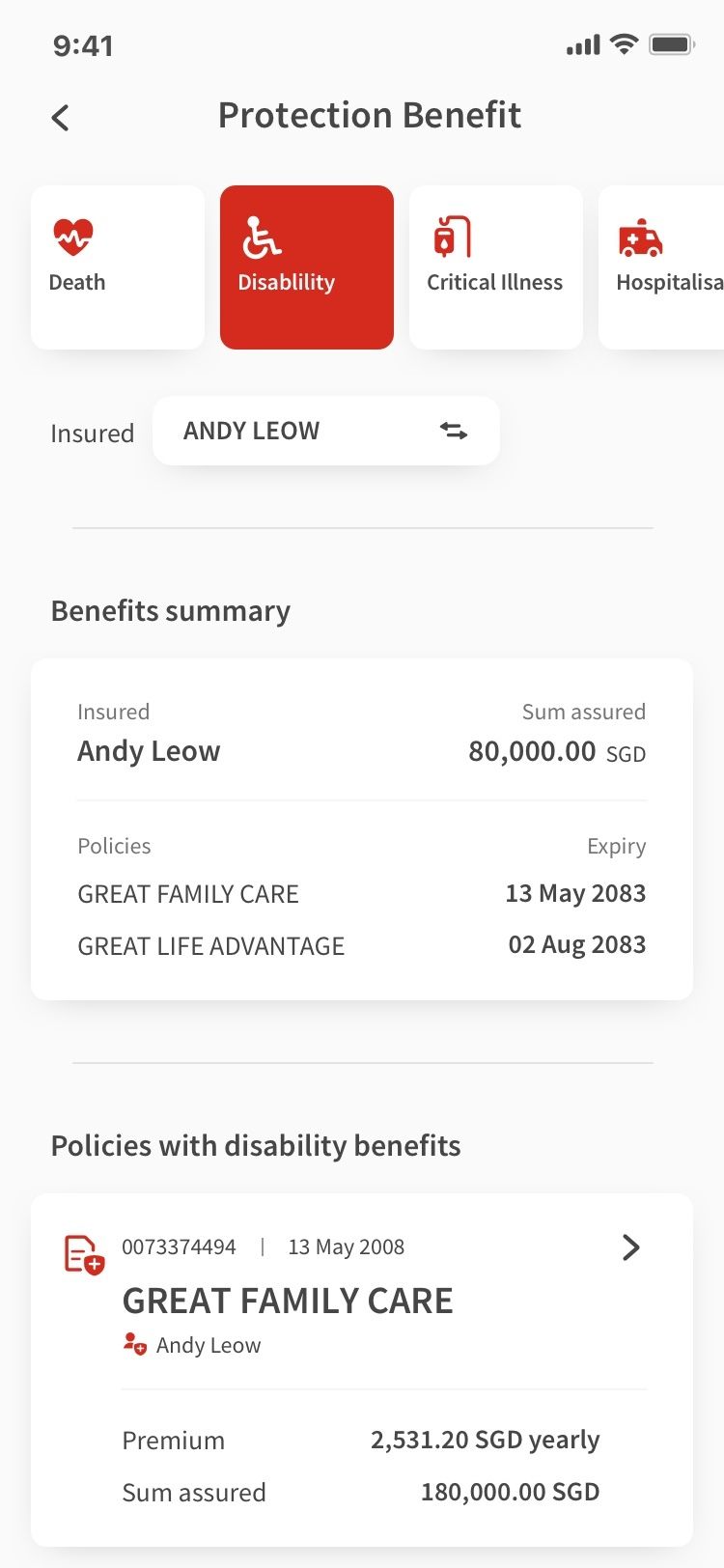Tap the Critical Illness IV bag icon

pos(452,238)
